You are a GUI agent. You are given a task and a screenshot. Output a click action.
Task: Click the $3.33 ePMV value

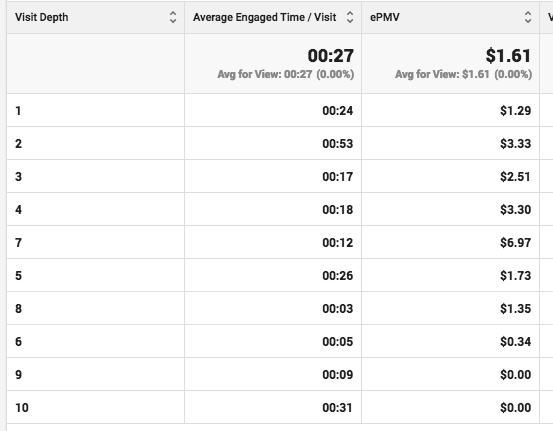pos(515,144)
